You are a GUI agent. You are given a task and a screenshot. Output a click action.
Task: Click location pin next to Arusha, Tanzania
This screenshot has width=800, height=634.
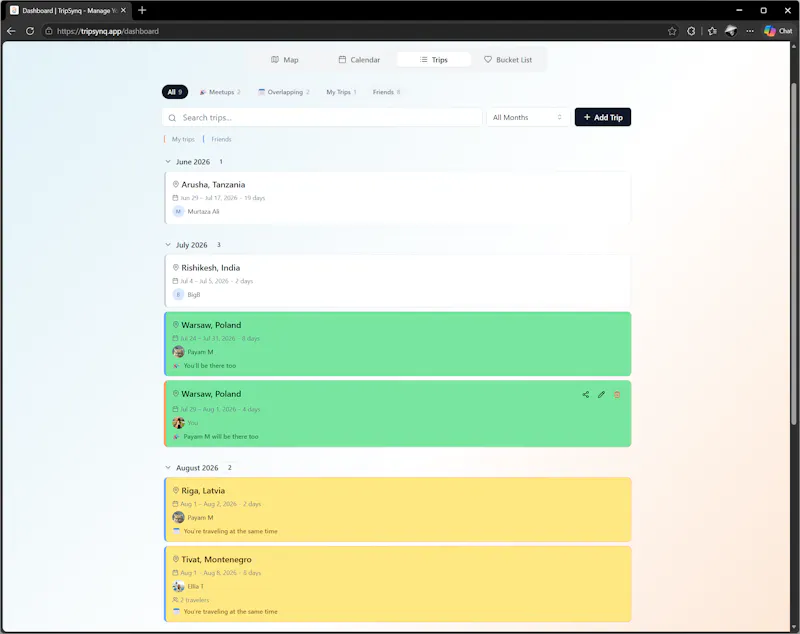click(x=176, y=184)
